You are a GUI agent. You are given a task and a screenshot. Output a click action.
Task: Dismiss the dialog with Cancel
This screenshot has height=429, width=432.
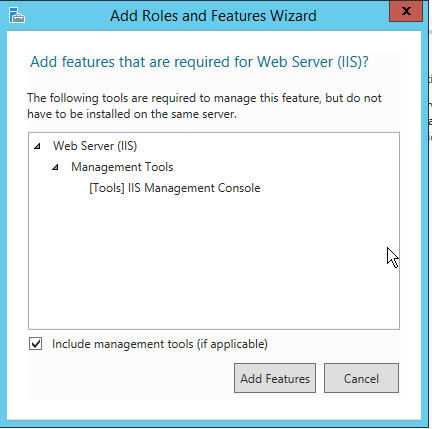tap(361, 378)
